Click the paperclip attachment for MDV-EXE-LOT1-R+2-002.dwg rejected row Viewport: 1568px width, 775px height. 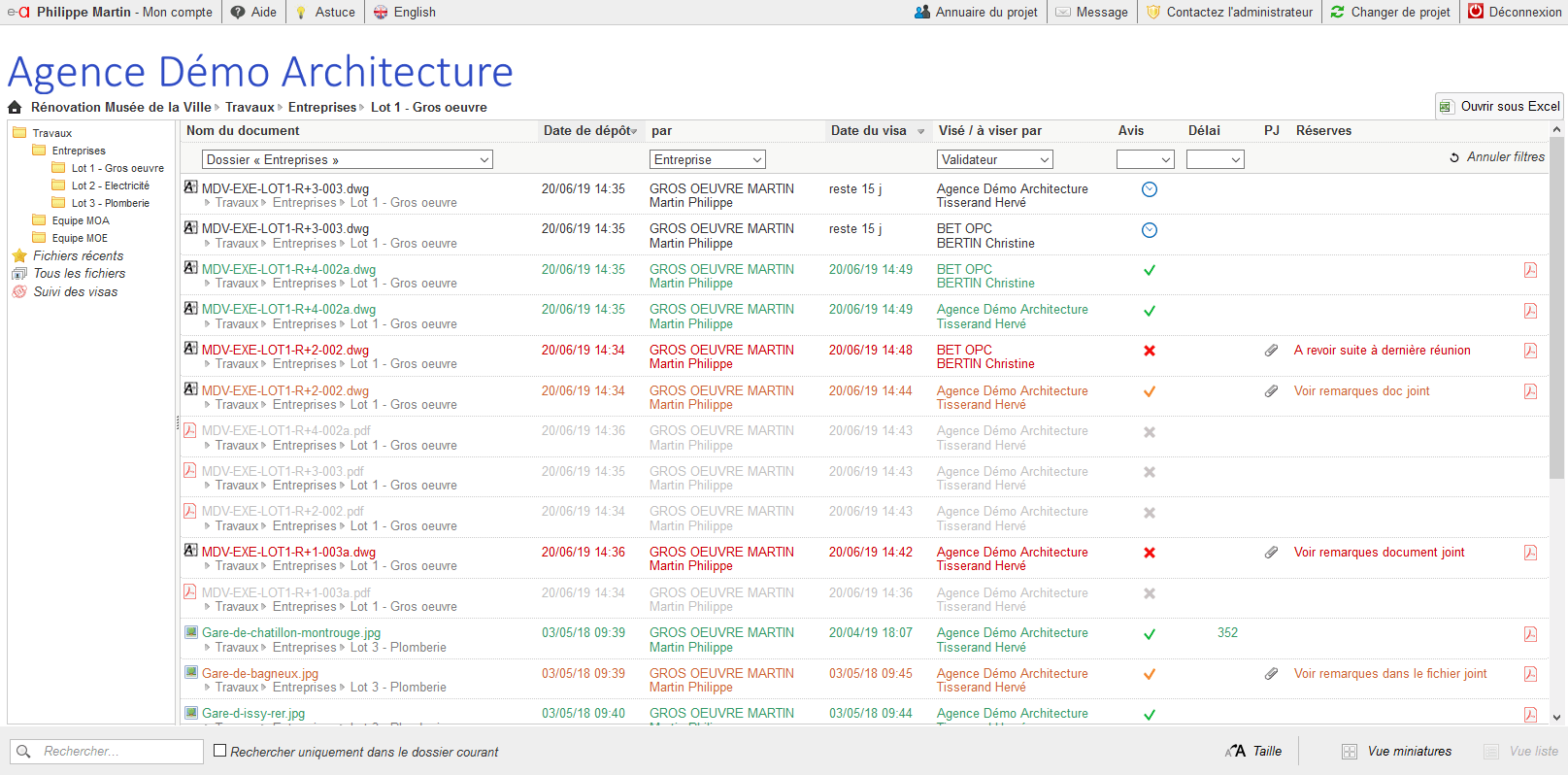(1271, 351)
